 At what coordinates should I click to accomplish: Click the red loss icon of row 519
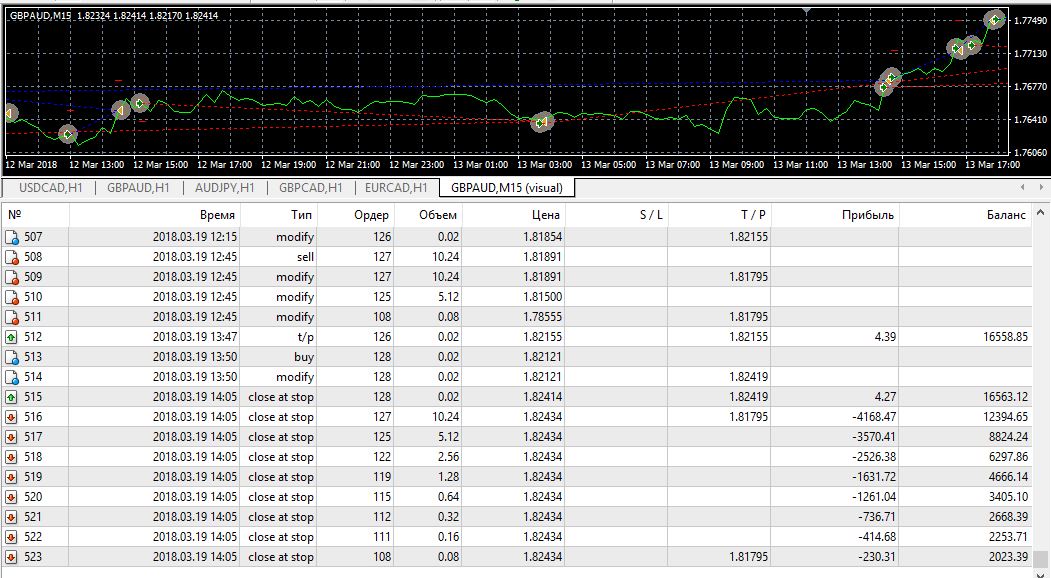[x=11, y=477]
